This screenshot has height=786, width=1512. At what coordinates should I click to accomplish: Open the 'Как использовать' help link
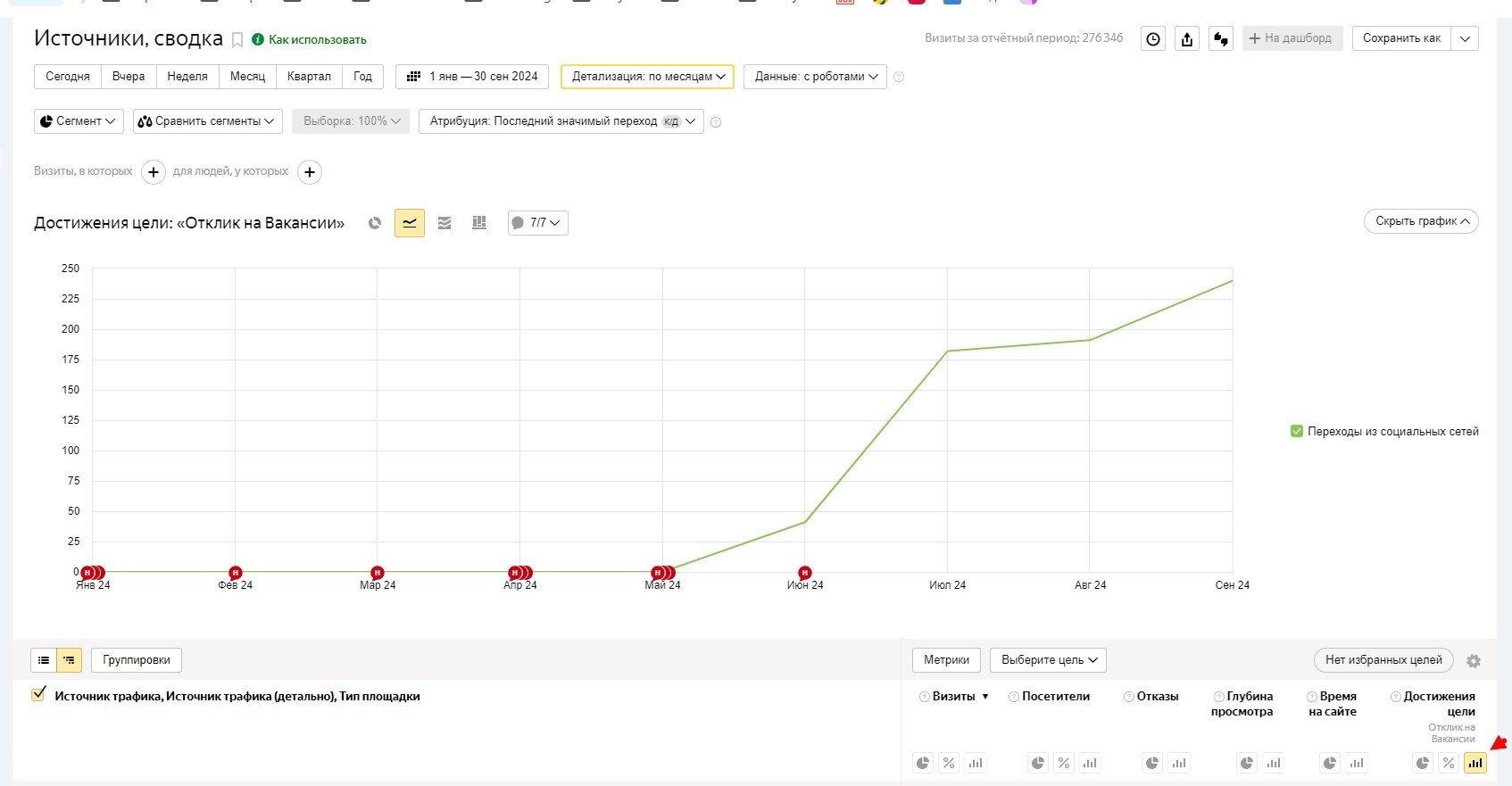[x=317, y=40]
